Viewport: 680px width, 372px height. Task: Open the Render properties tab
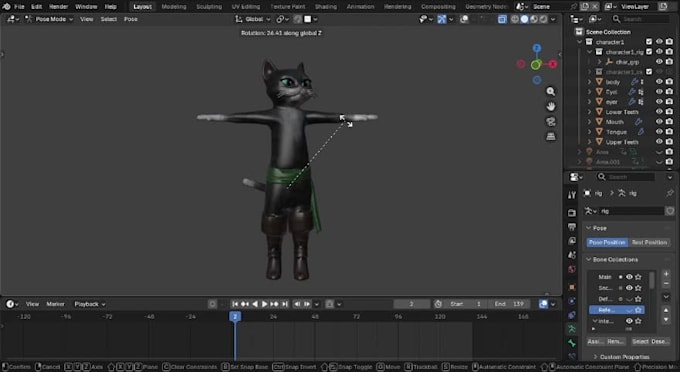coord(572,212)
